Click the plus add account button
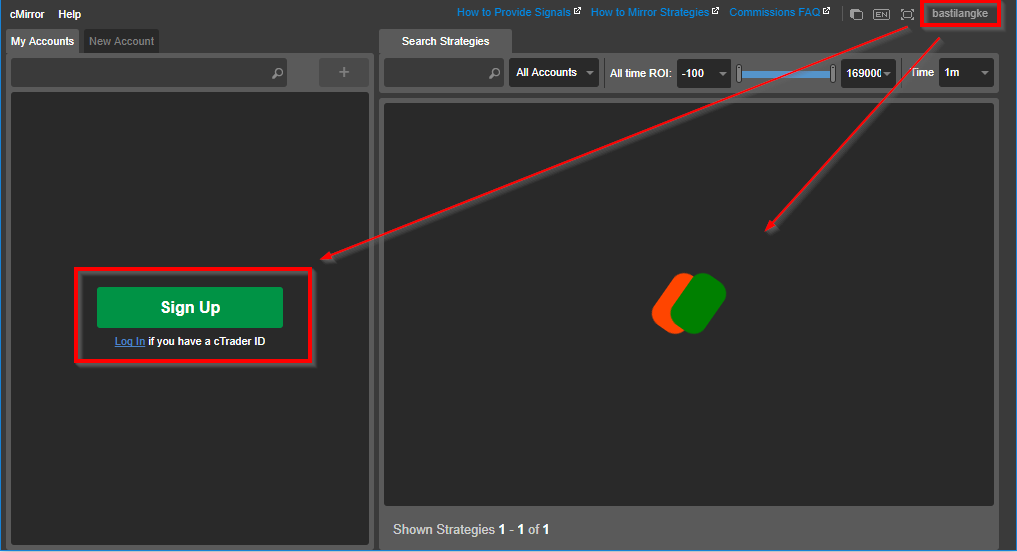 pos(344,73)
